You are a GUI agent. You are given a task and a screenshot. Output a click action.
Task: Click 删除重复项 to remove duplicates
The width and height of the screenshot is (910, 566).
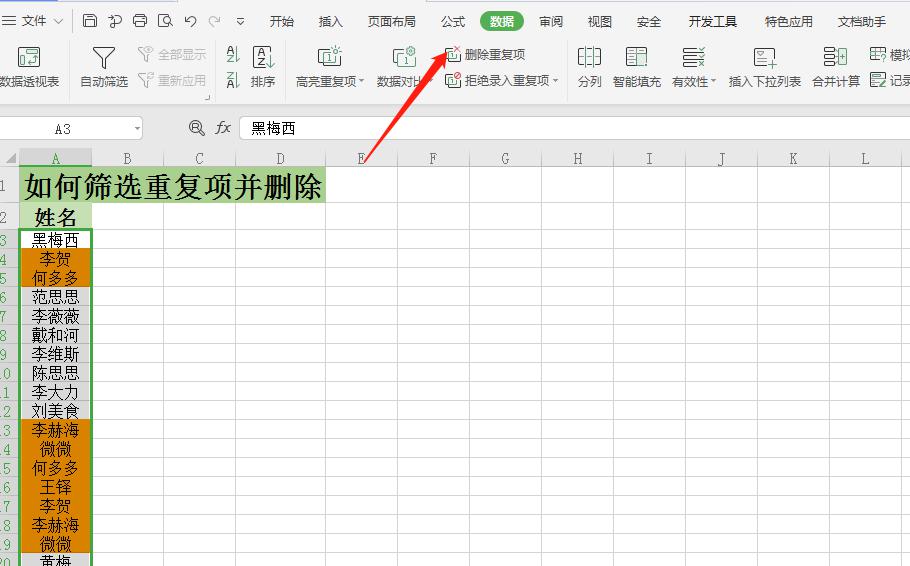(485, 55)
